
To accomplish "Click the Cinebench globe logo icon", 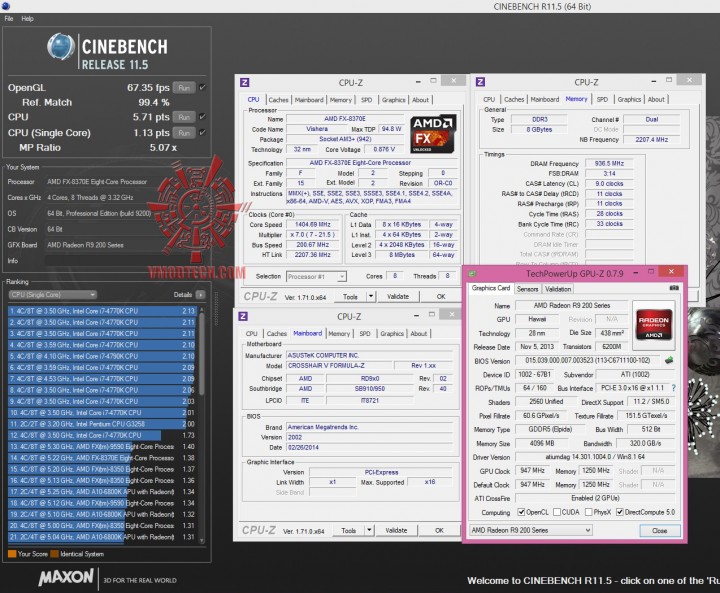I will tap(61, 46).
